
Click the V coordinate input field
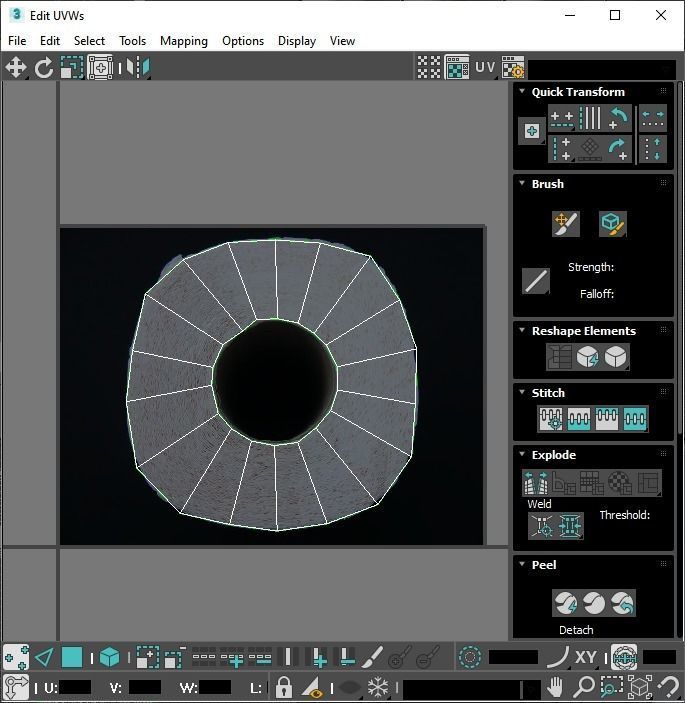(x=145, y=687)
